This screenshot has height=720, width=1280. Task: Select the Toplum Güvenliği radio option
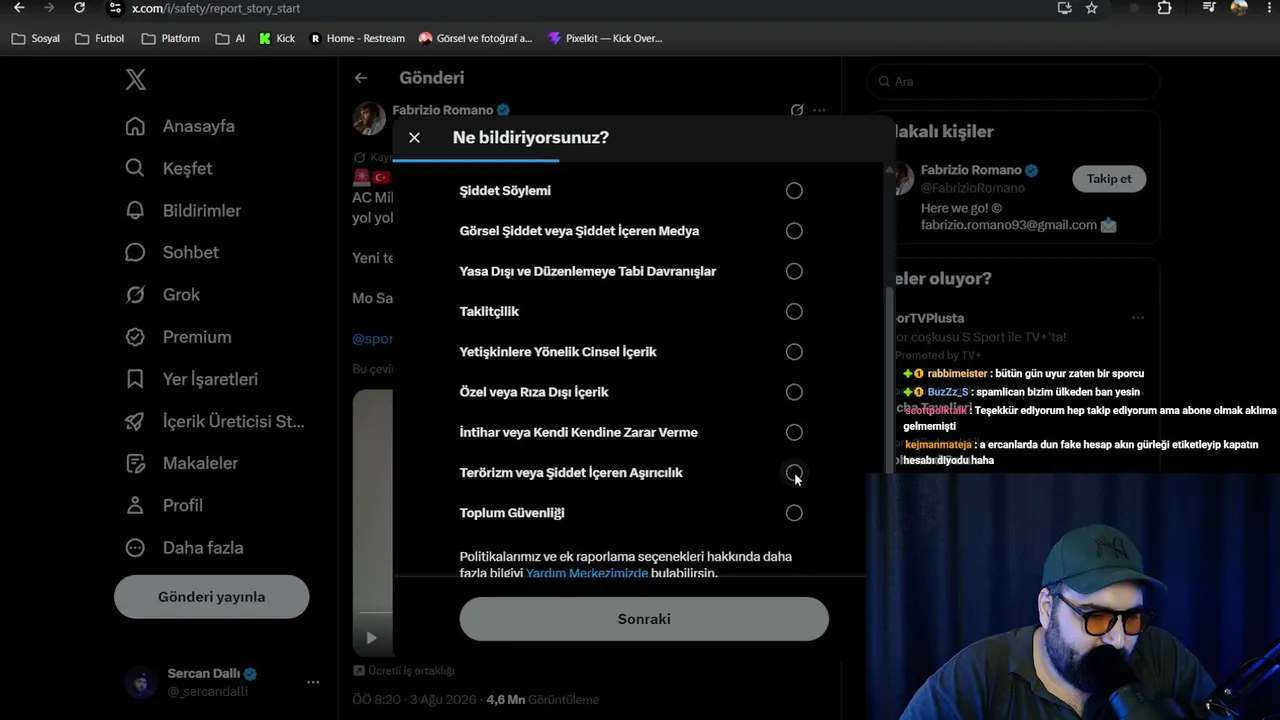point(794,513)
